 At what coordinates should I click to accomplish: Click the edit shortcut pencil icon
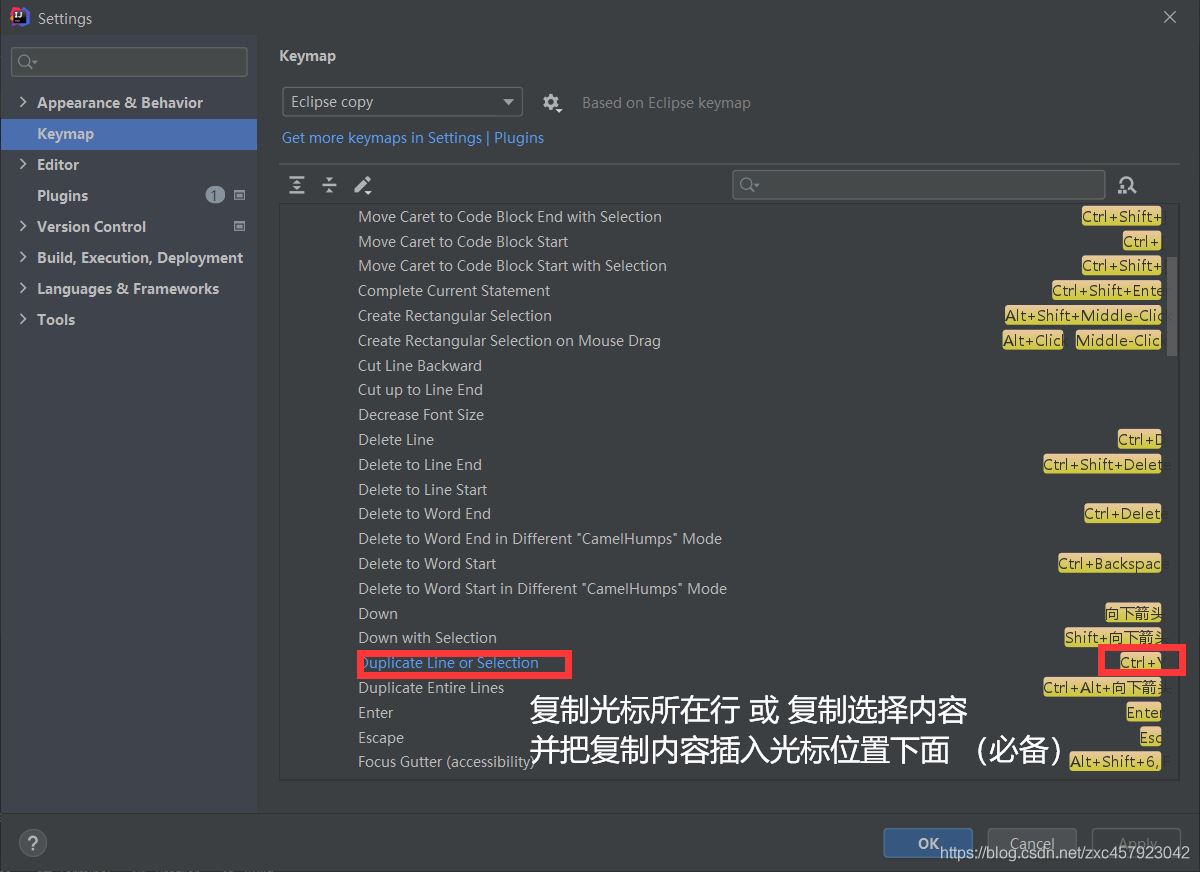click(x=362, y=185)
